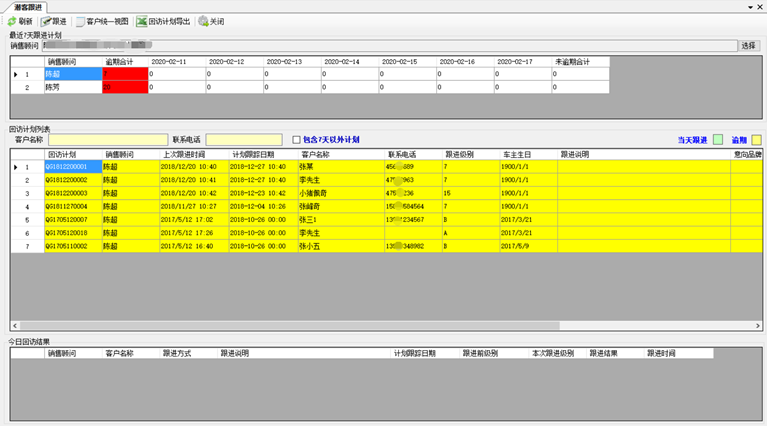Screen dimensions: 767x426
Task: Select the 潜客跟进 tab
Action: (x=27, y=6)
